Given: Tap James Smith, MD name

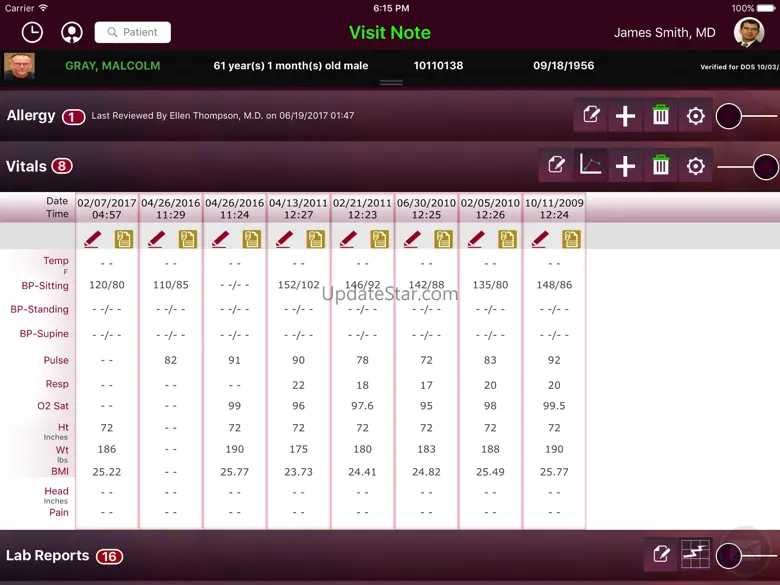Looking at the screenshot, I should pyautogui.click(x=665, y=33).
